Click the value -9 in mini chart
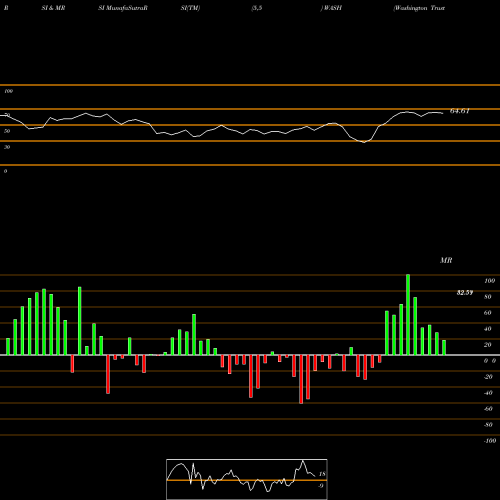Viewport: 500px width, 500px height. pos(321,486)
